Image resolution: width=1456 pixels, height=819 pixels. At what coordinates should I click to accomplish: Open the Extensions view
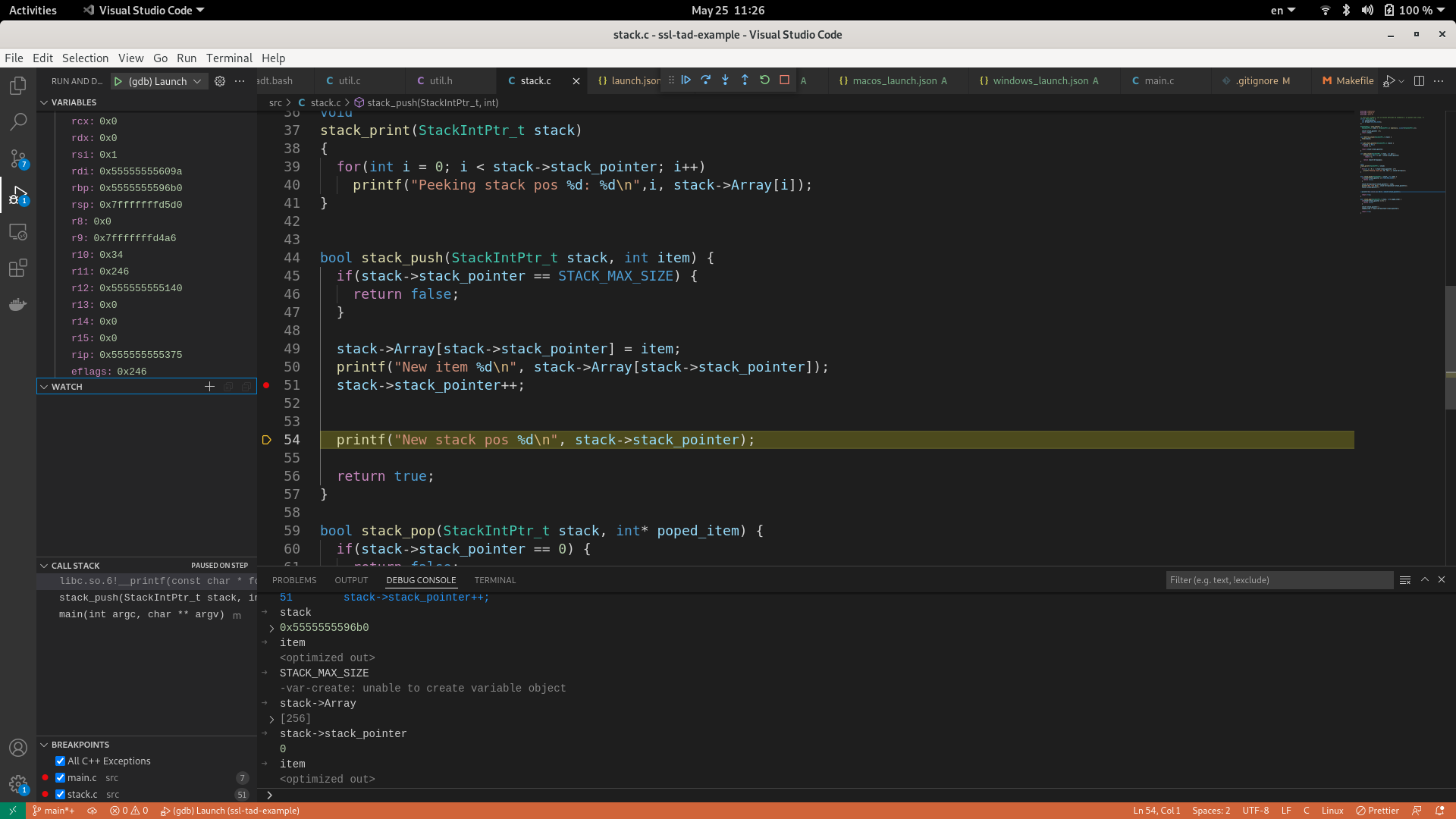(17, 268)
